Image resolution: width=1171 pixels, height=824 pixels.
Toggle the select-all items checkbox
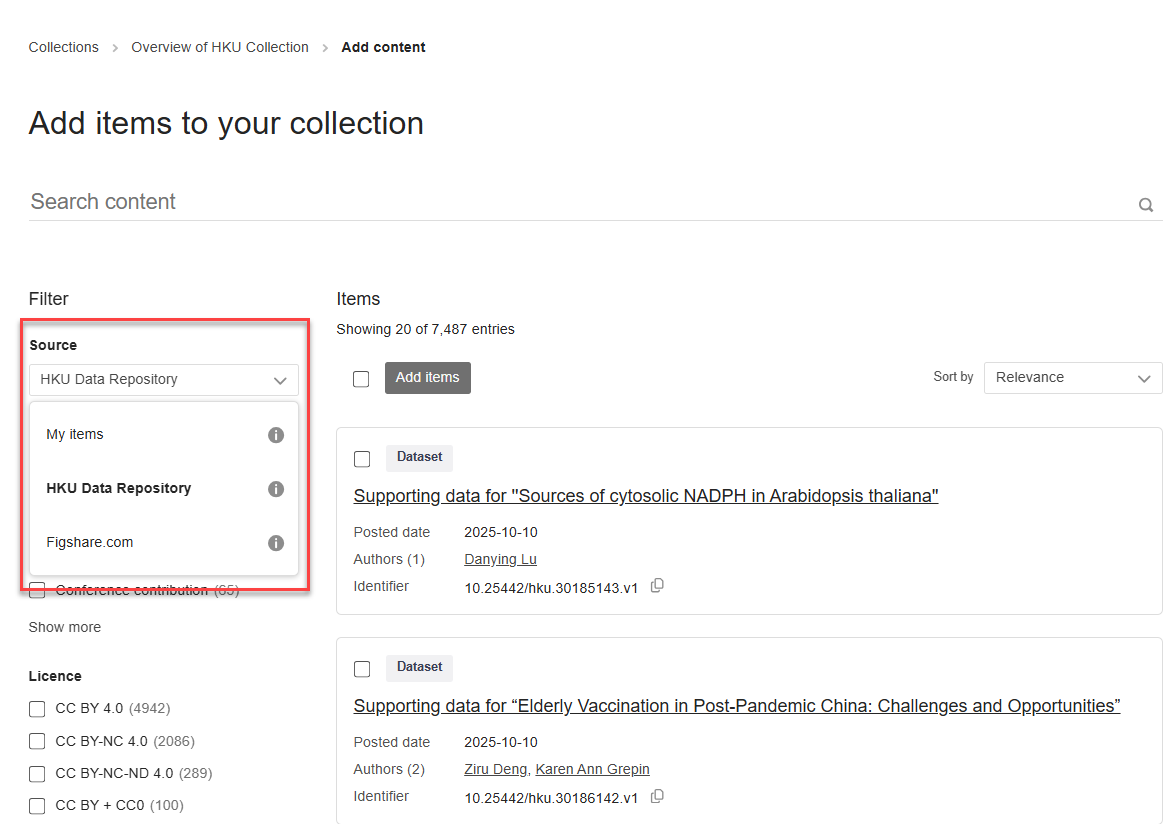coord(361,379)
